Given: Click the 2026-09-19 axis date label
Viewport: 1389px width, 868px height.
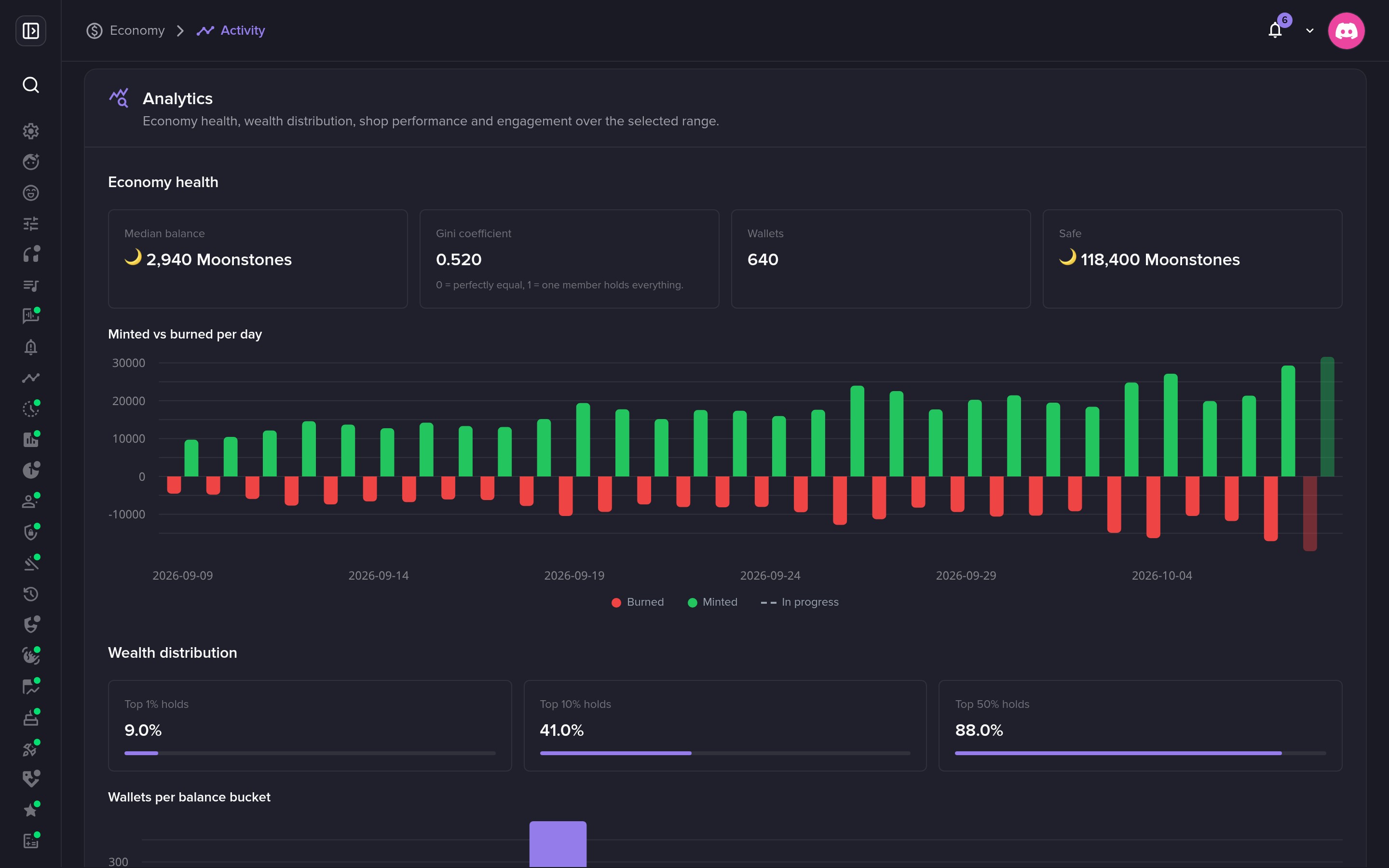Looking at the screenshot, I should (x=574, y=576).
